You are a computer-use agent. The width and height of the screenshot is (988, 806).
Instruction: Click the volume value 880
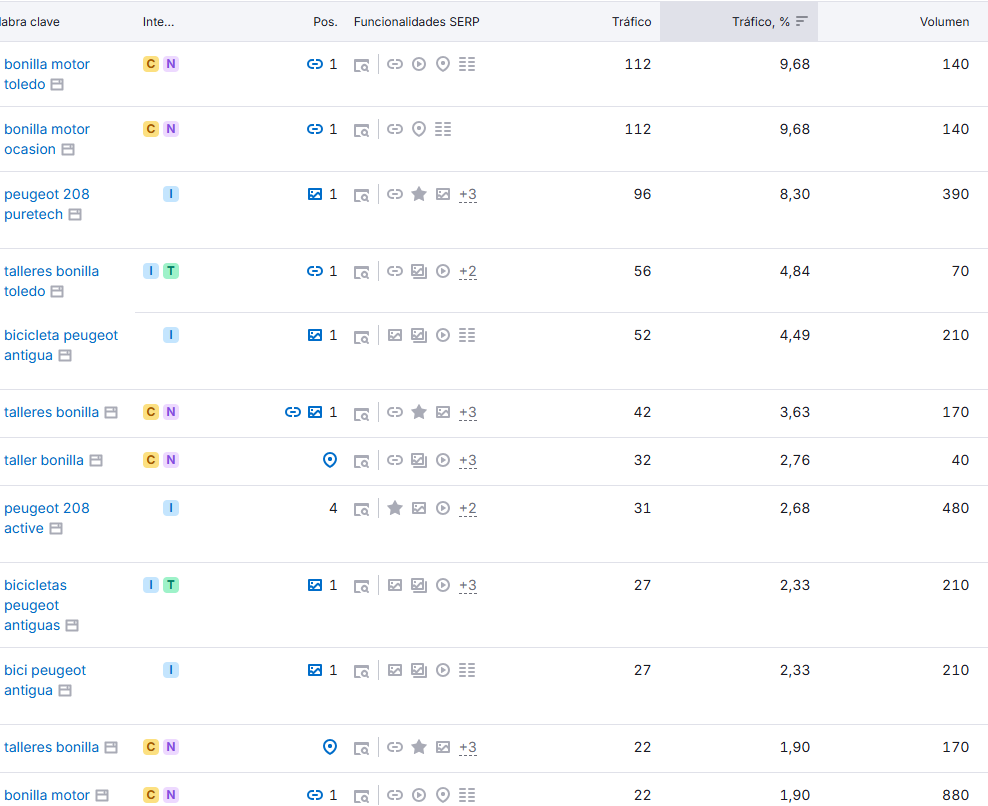tap(955, 795)
